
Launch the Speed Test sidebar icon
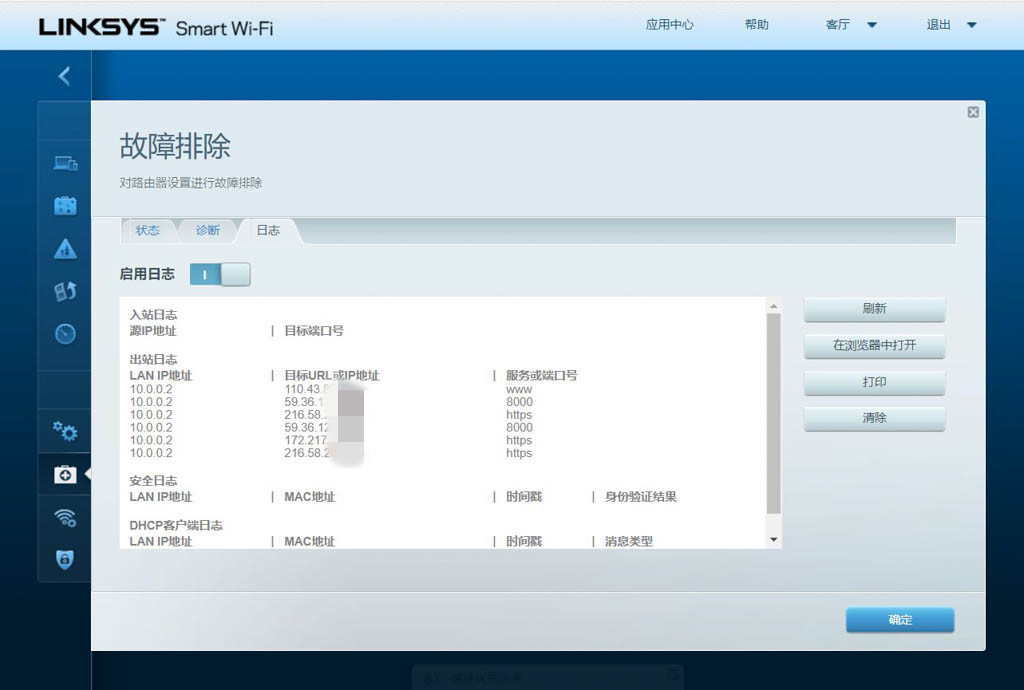tap(64, 331)
